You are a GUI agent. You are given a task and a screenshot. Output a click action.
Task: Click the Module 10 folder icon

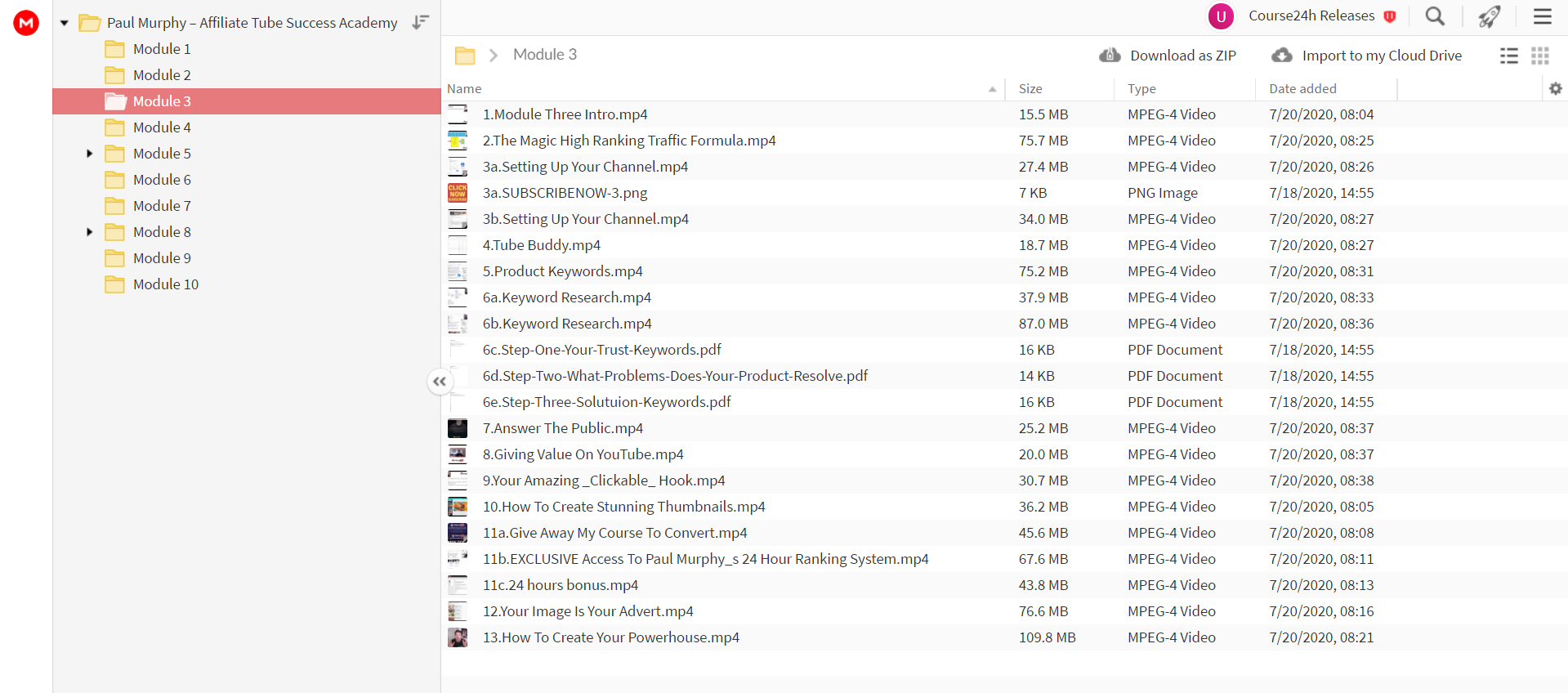click(x=115, y=284)
